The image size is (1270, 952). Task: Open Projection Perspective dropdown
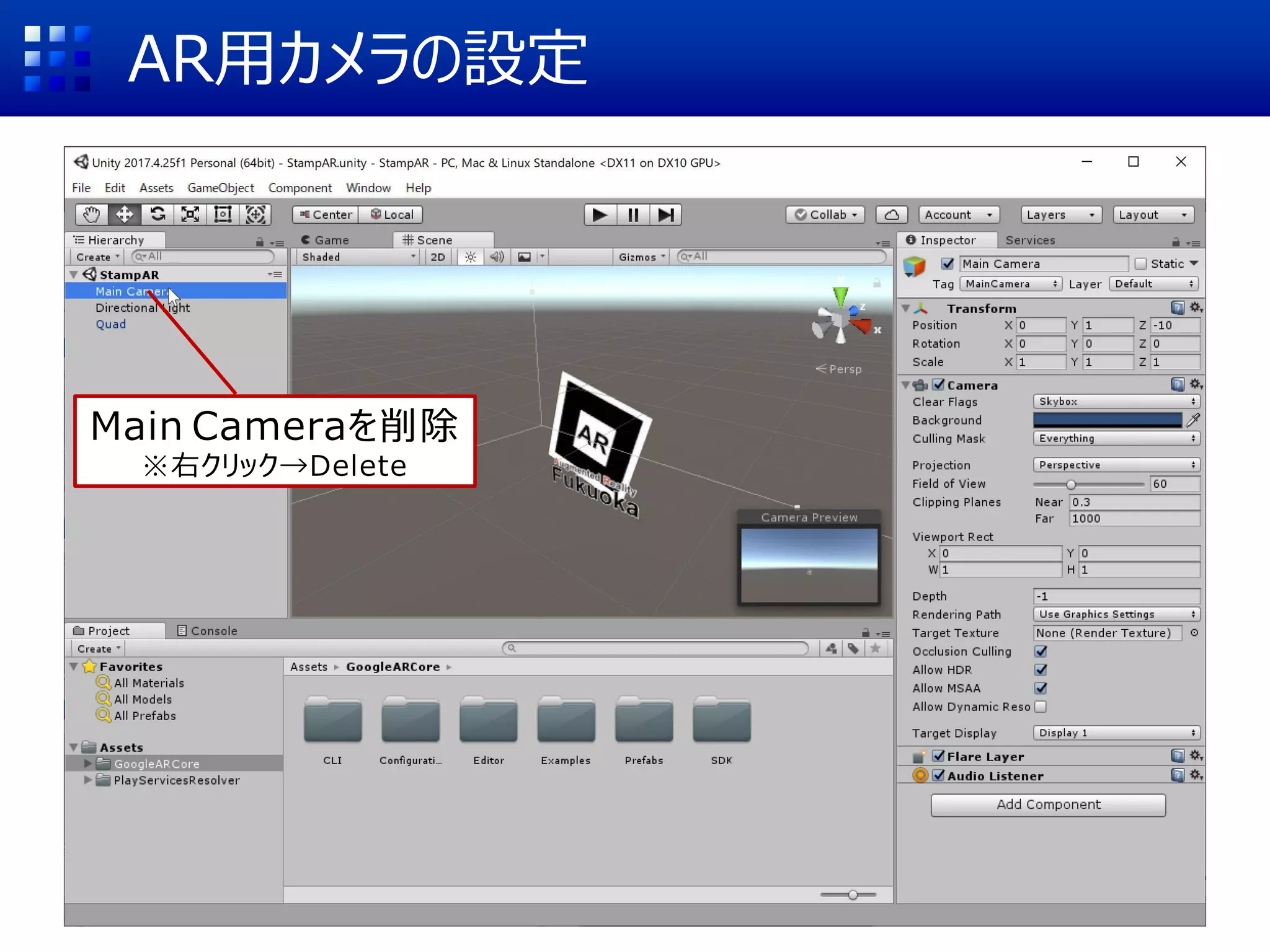pyautogui.click(x=1117, y=465)
